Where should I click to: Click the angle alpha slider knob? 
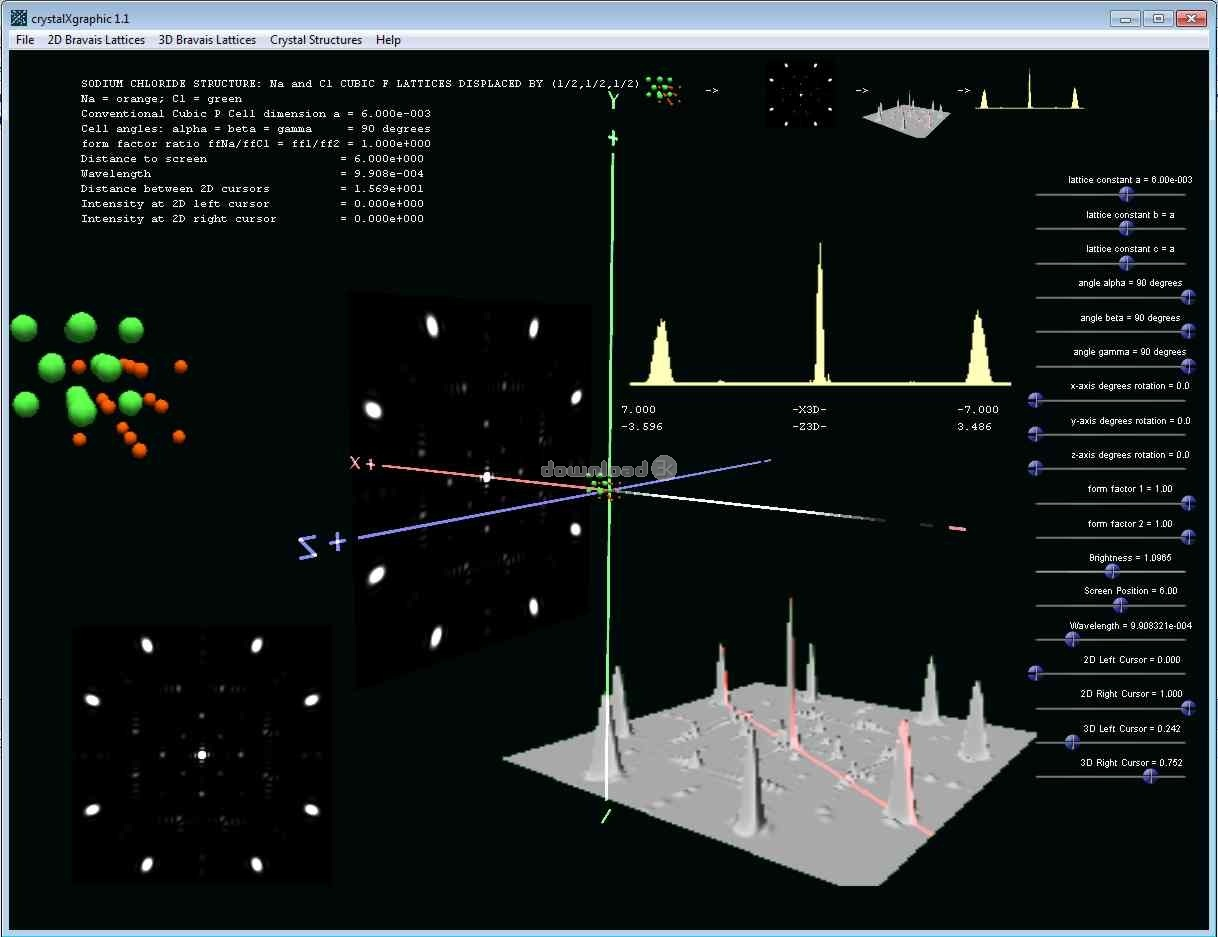(1188, 297)
